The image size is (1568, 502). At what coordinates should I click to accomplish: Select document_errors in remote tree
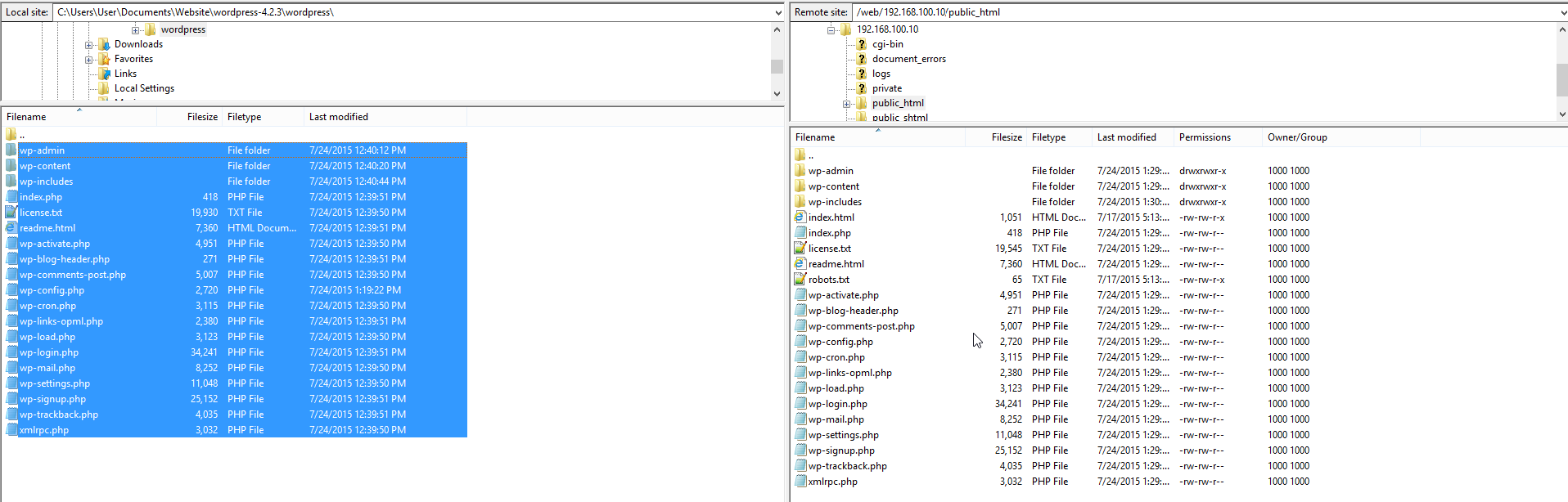tap(909, 59)
